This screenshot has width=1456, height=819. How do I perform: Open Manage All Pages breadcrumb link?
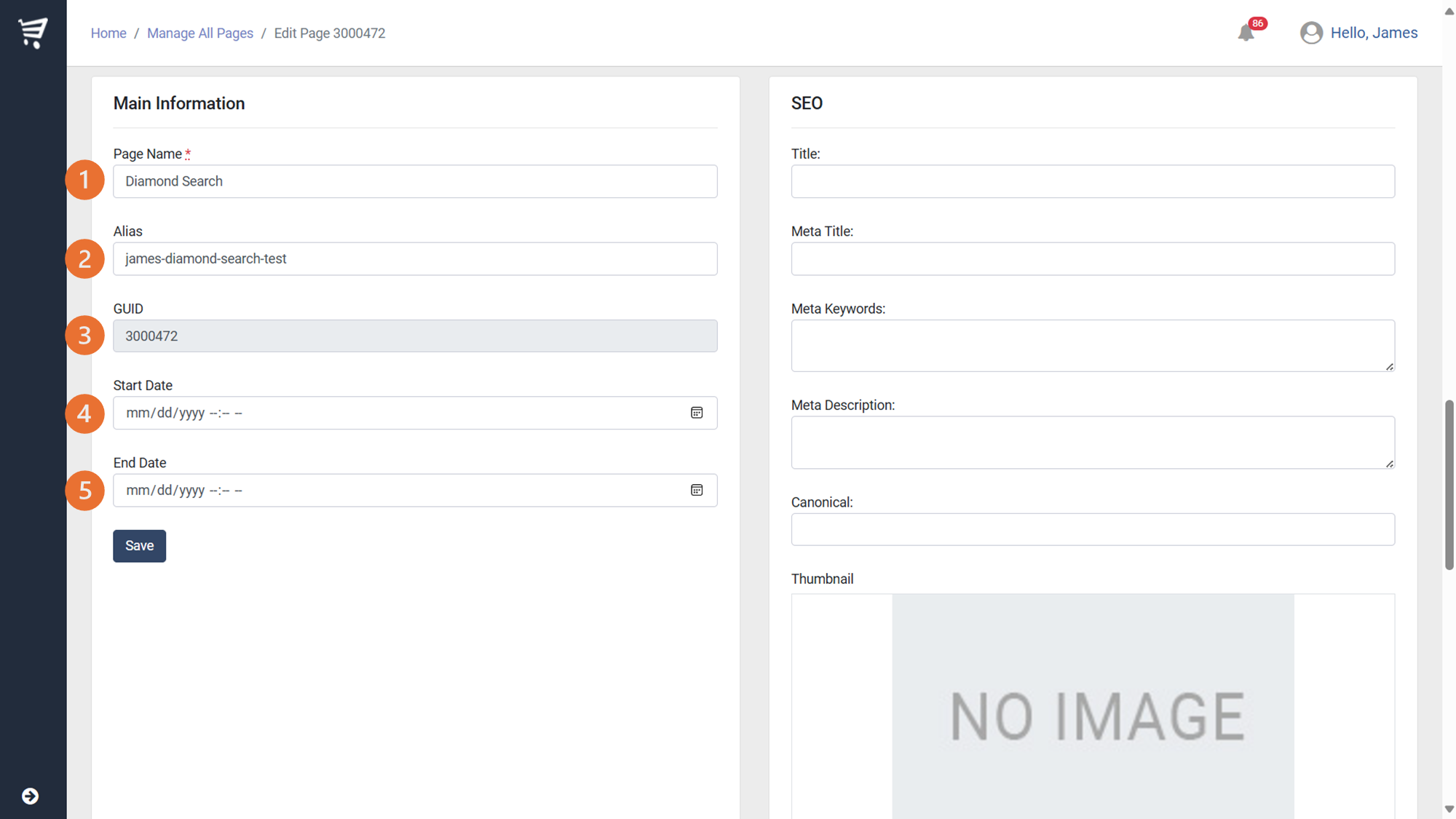click(200, 33)
